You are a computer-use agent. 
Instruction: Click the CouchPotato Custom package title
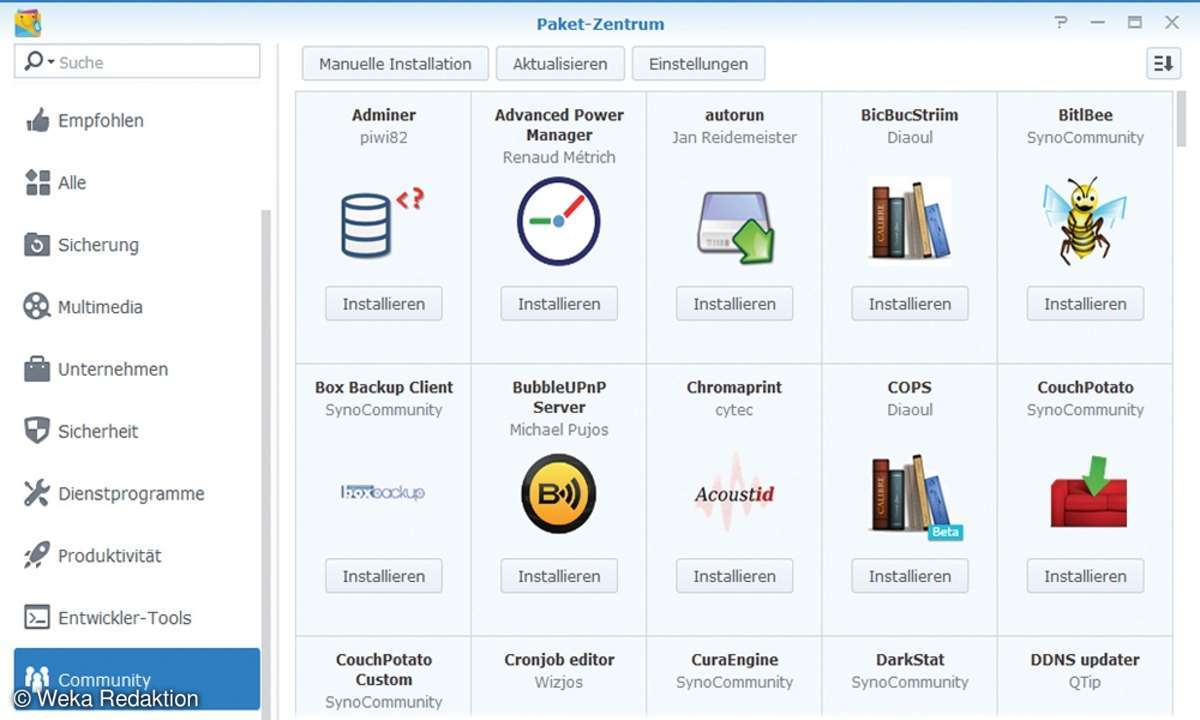[x=383, y=670]
